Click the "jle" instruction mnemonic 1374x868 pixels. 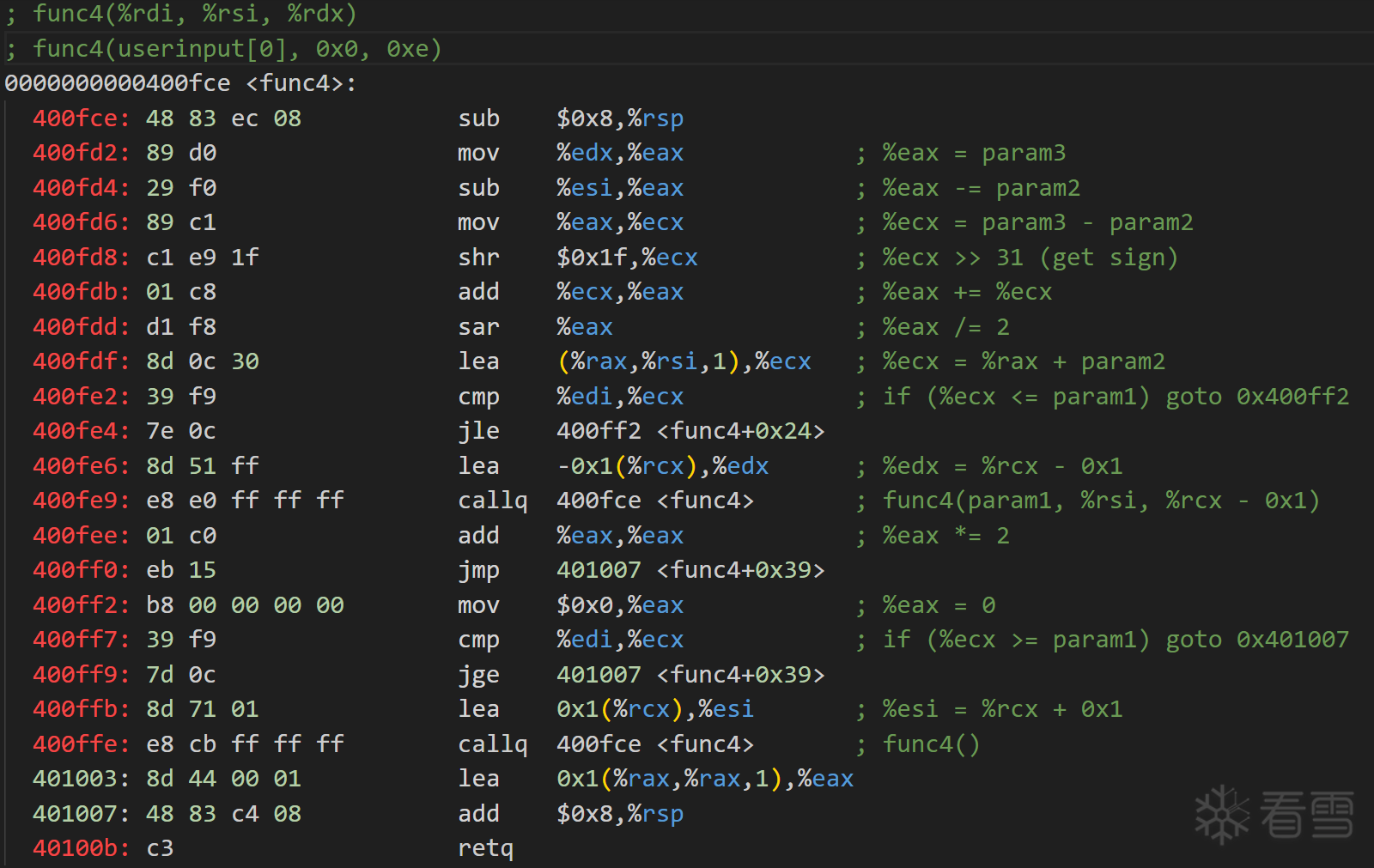click(478, 431)
